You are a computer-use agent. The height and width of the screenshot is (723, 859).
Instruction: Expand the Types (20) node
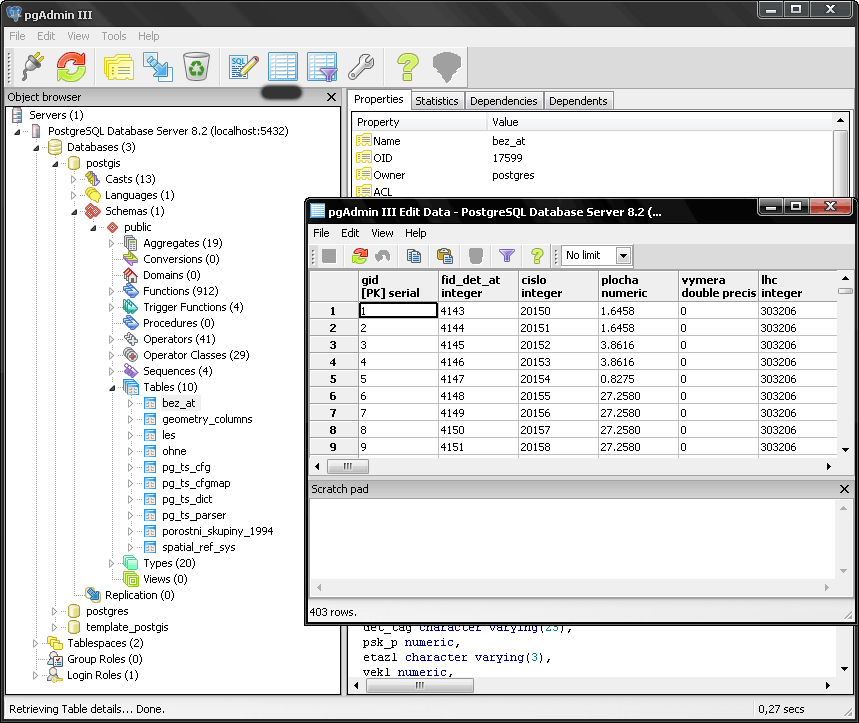pos(112,563)
